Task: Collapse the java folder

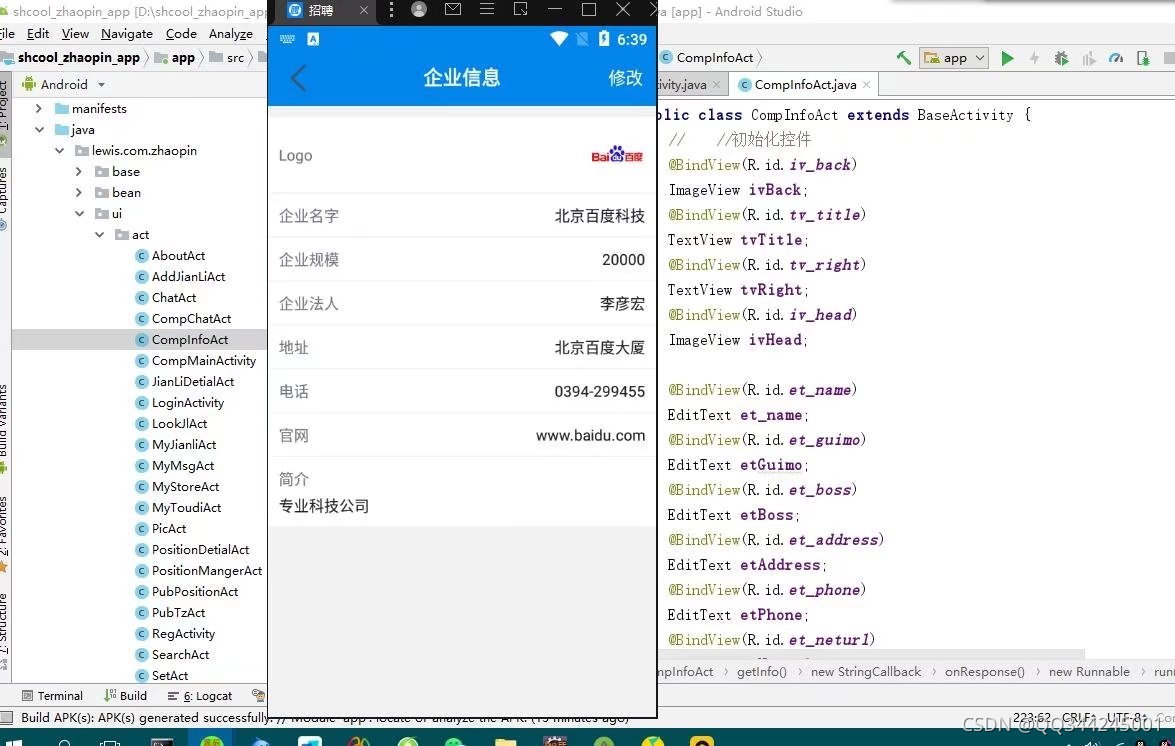Action: (39, 130)
